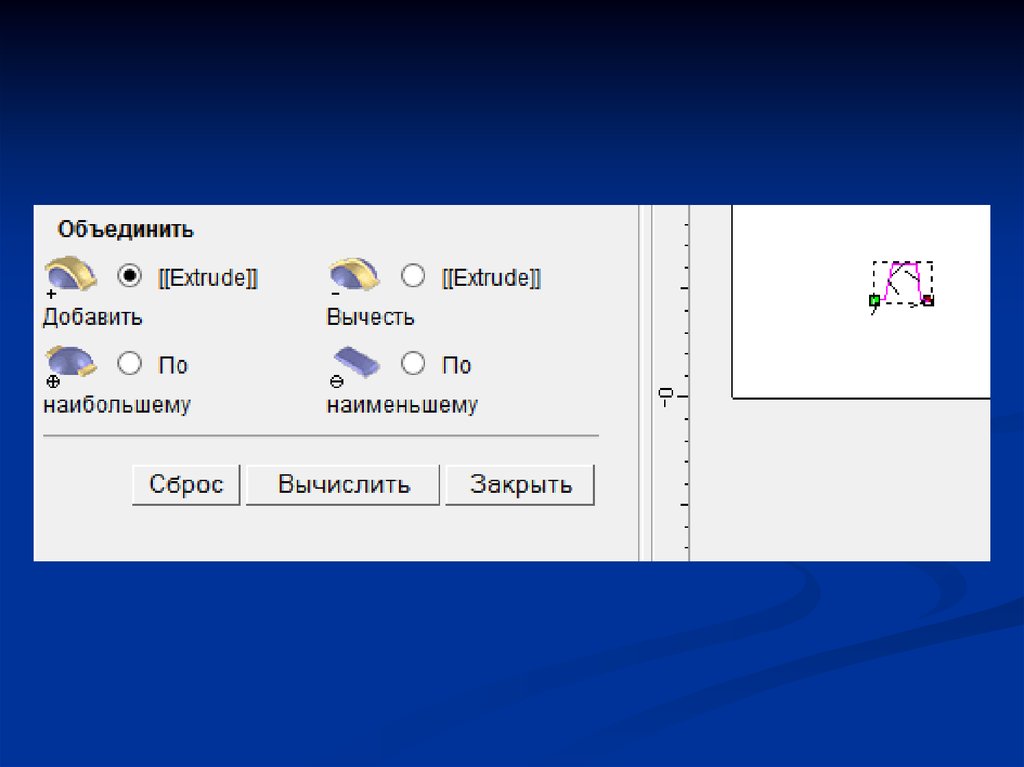Screen dimensions: 1024x767
Task: Click the green start node in preview
Action: coord(874,301)
